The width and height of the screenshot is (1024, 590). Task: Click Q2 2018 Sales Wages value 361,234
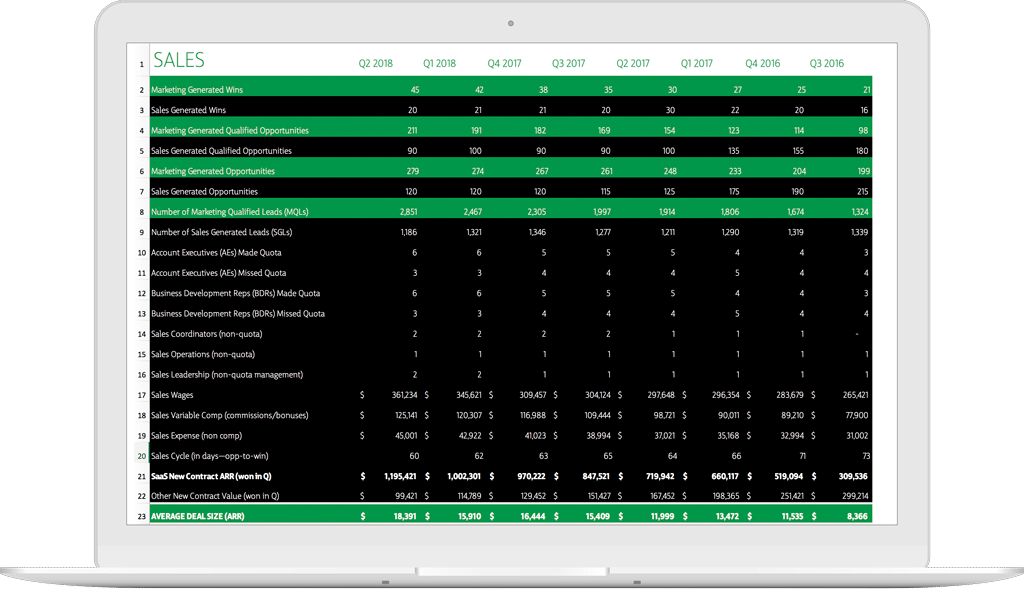pyautogui.click(x=404, y=395)
